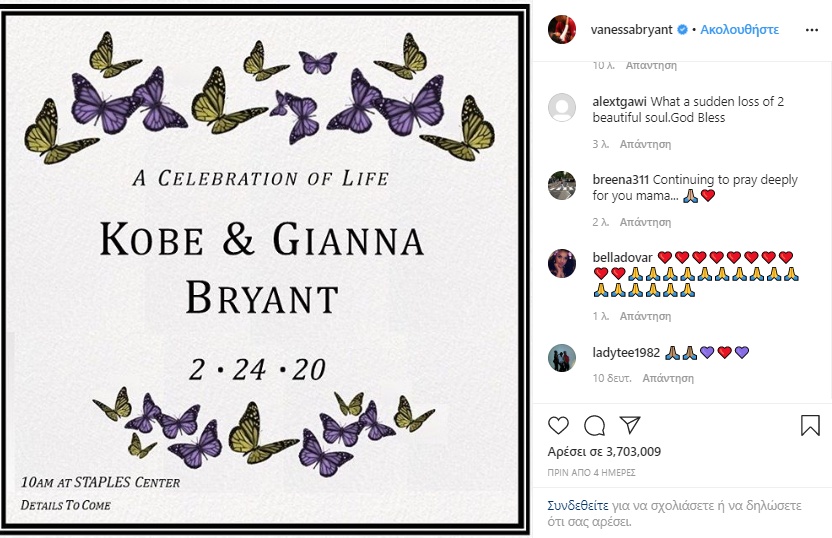Open vanessabryant profile picture
The image size is (832, 538).
click(x=562, y=30)
